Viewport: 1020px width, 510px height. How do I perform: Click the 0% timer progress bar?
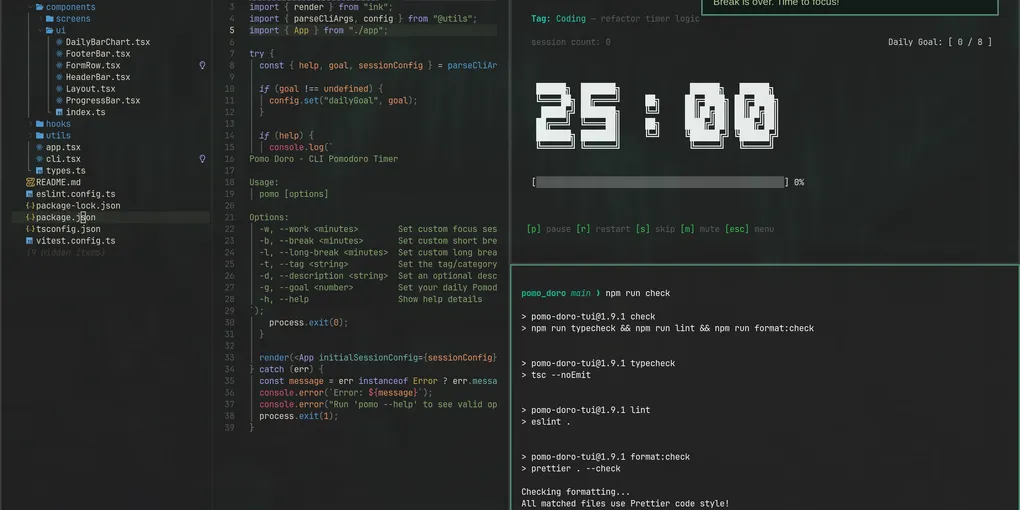660,182
